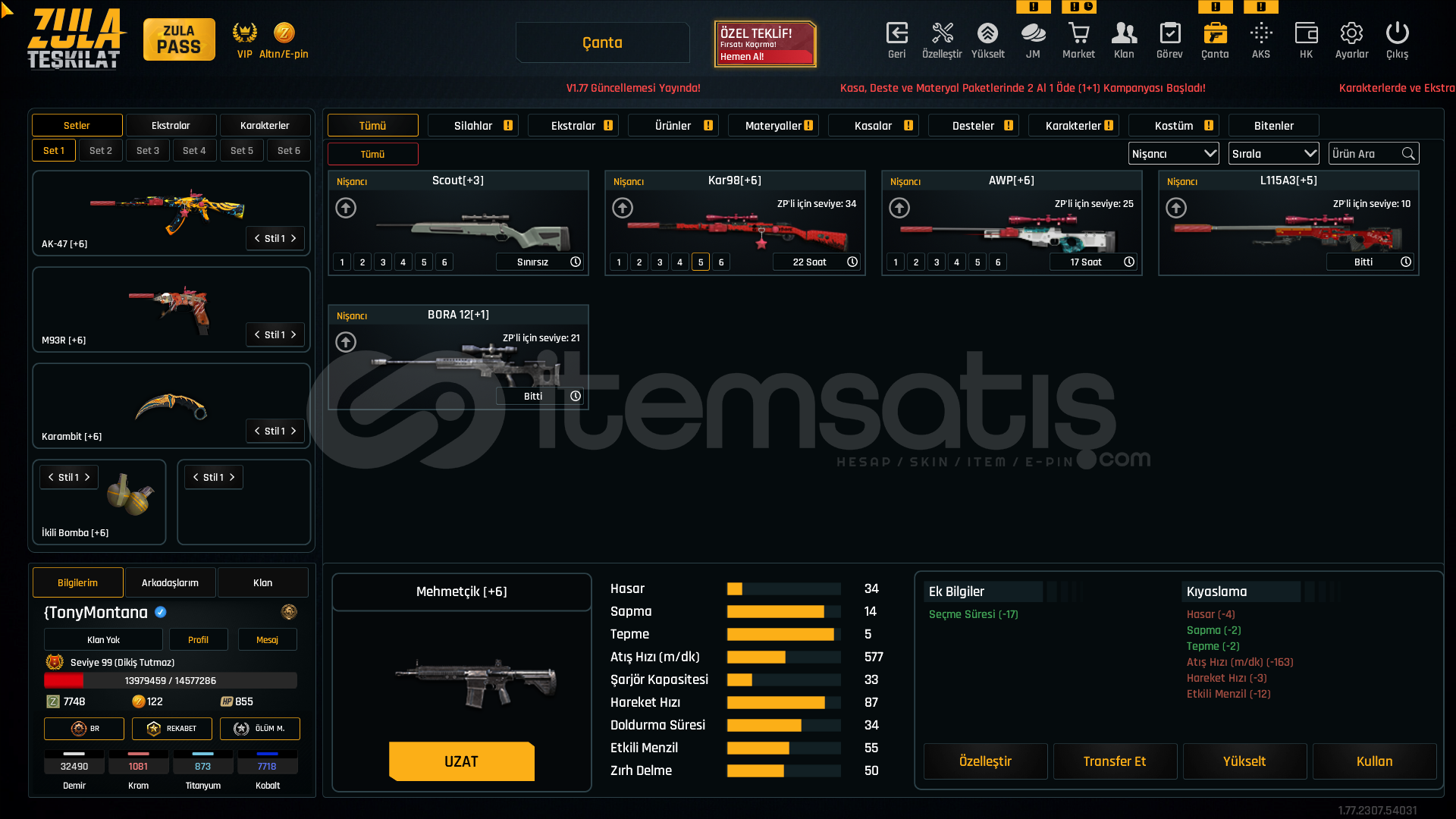The width and height of the screenshot is (1456, 819).
Task: Open the Karakterler tab in left panel
Action: pyautogui.click(x=265, y=125)
